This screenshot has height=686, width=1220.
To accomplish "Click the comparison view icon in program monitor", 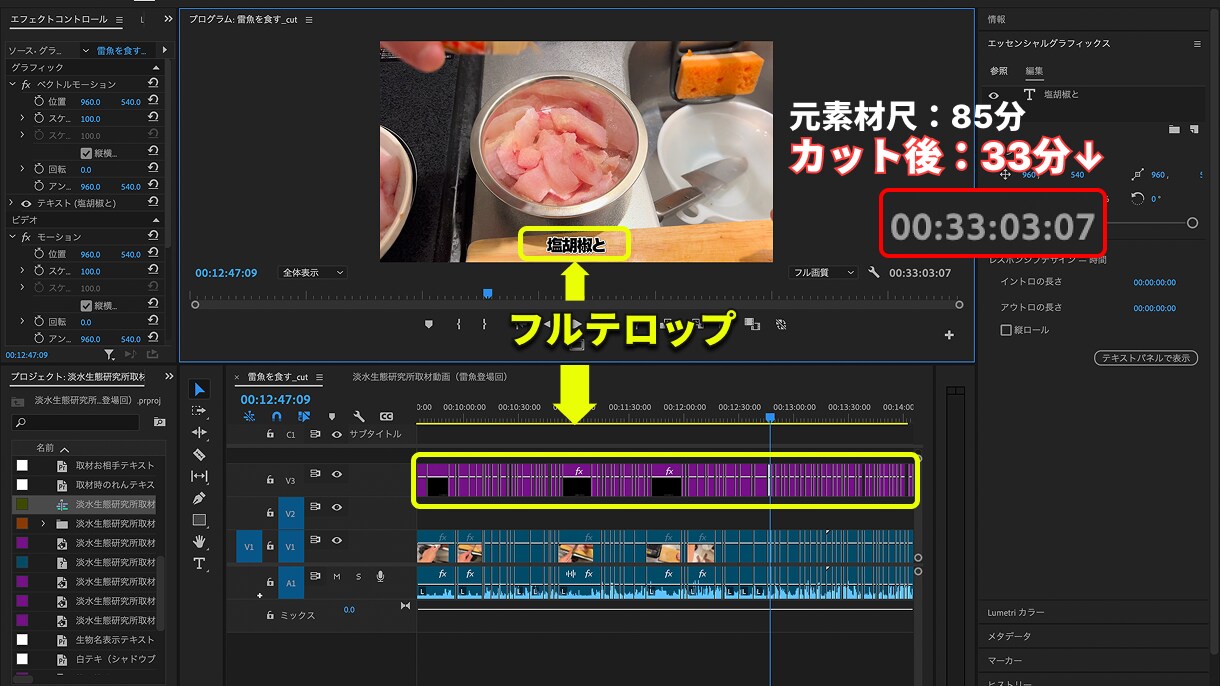I will coord(752,324).
